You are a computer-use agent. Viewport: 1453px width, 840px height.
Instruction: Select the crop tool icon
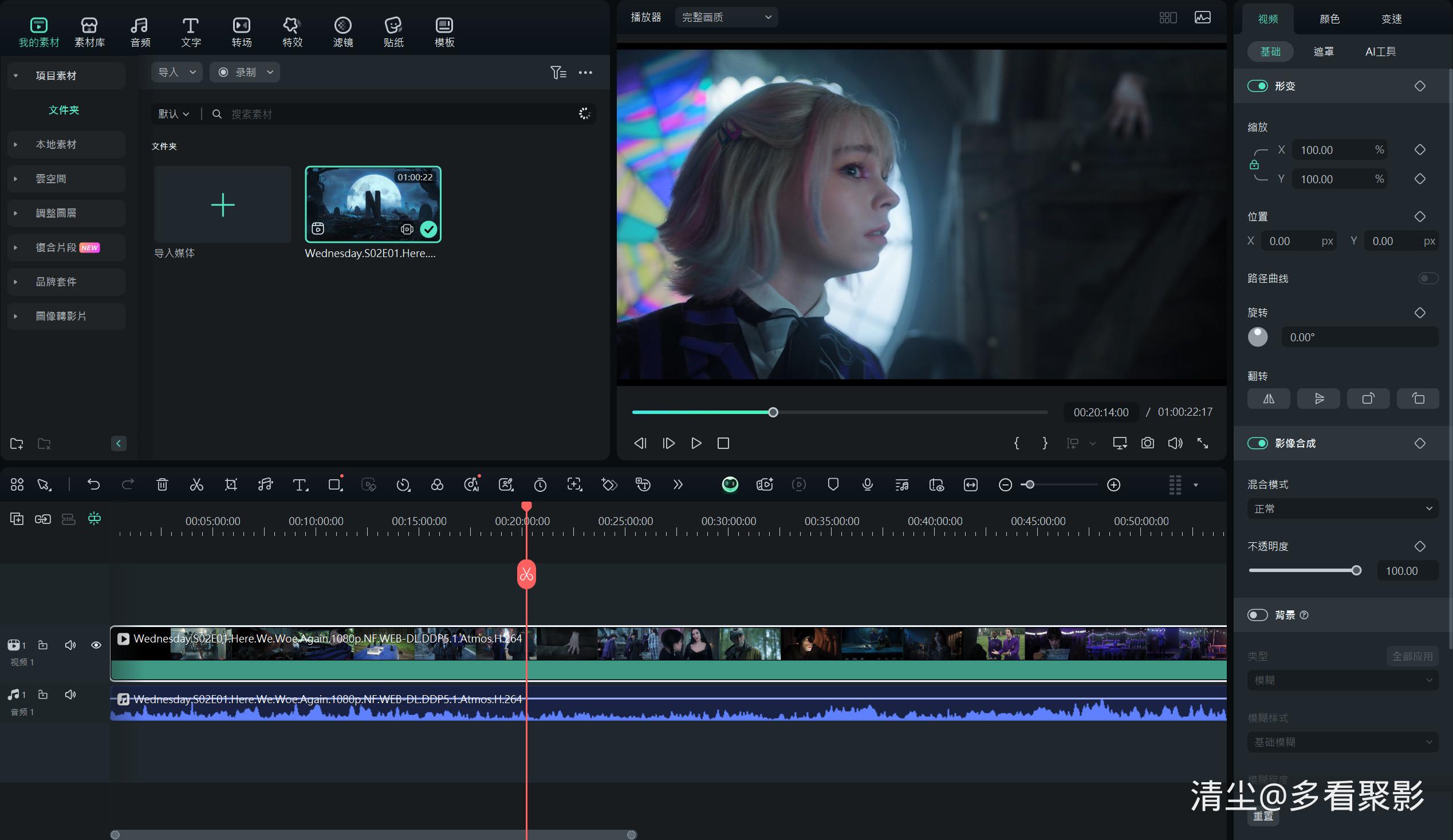point(231,485)
